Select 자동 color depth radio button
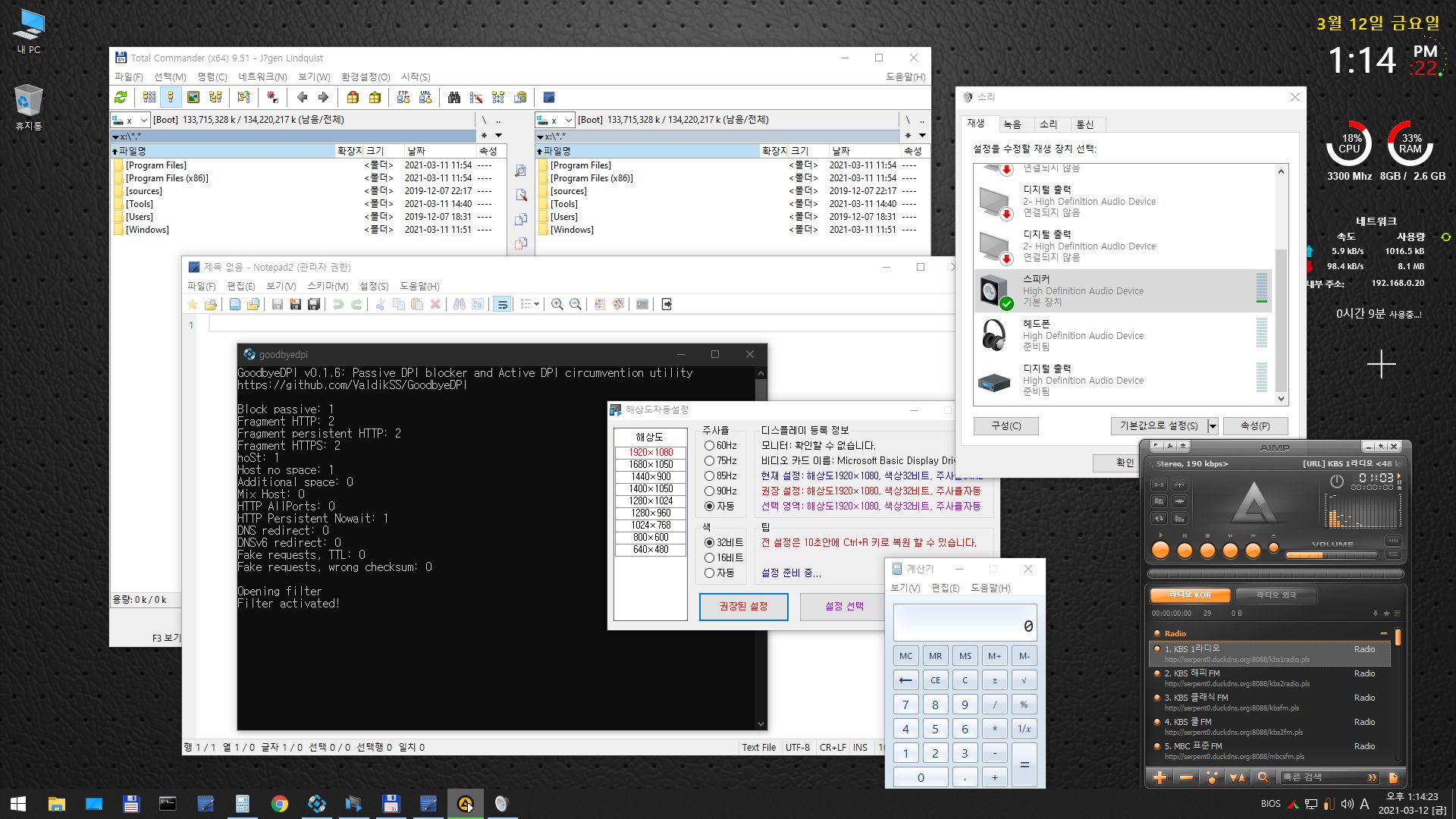Screen dimensions: 1456x819 coord(719,573)
